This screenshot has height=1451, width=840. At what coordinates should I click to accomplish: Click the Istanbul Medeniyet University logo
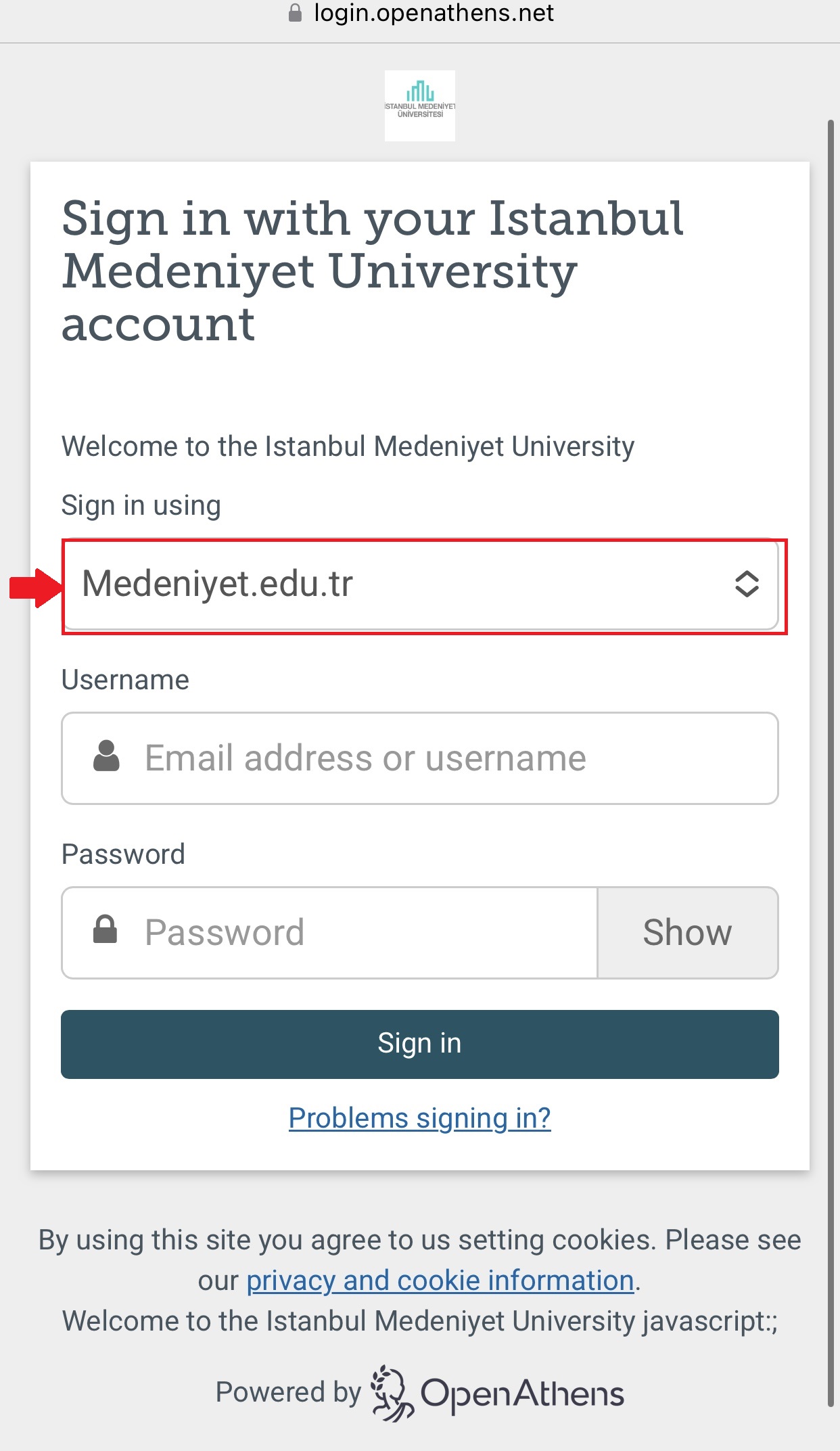pos(419,106)
